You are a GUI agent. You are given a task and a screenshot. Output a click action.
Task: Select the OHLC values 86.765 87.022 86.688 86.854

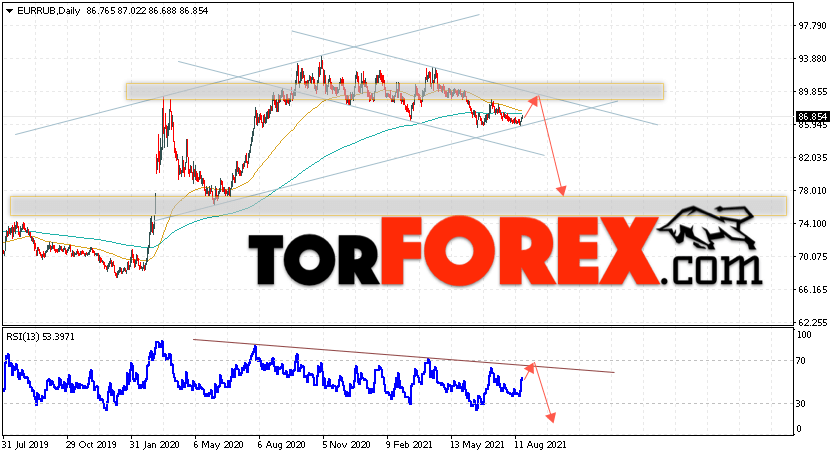click(x=147, y=11)
